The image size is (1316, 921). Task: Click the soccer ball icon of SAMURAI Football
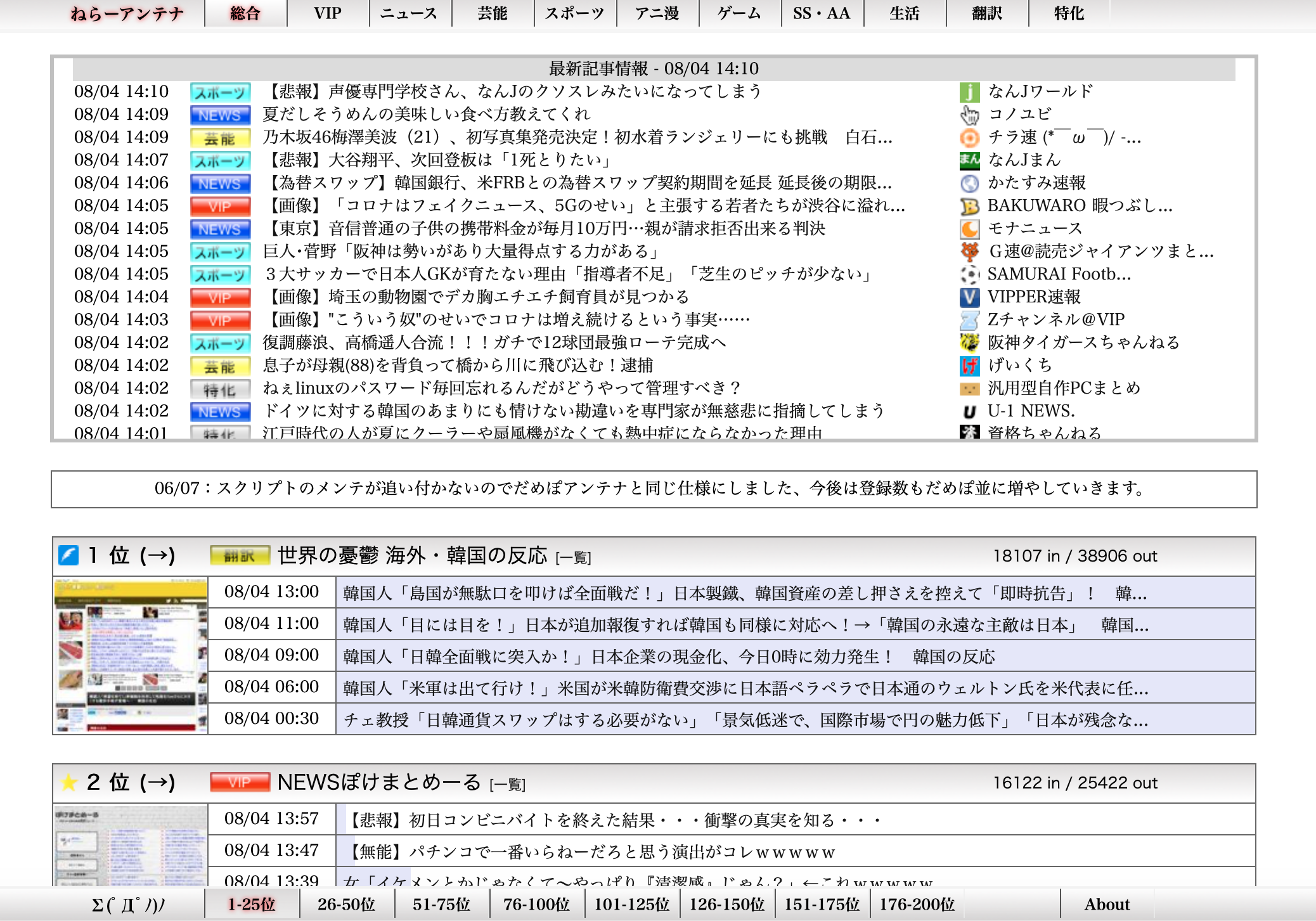(971, 274)
